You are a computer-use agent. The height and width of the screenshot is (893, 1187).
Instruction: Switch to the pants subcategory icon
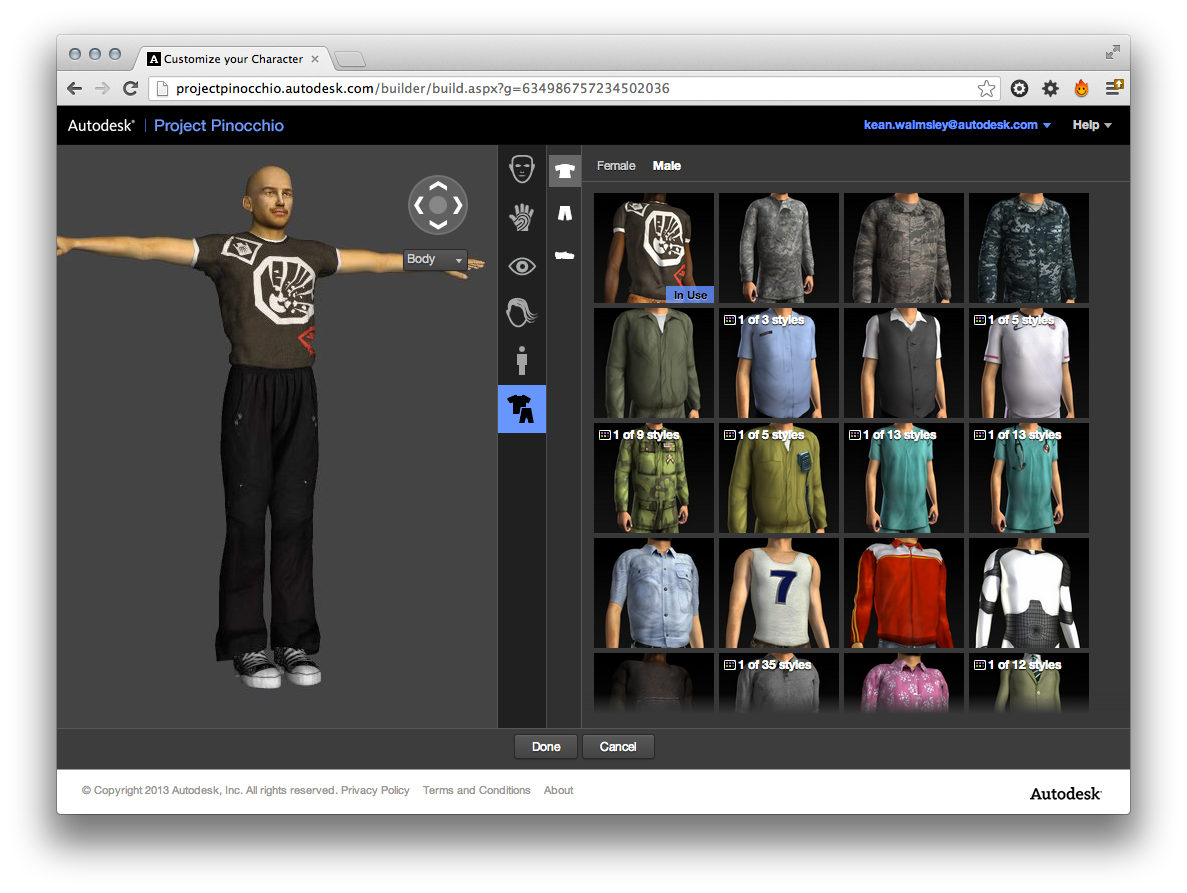click(565, 213)
